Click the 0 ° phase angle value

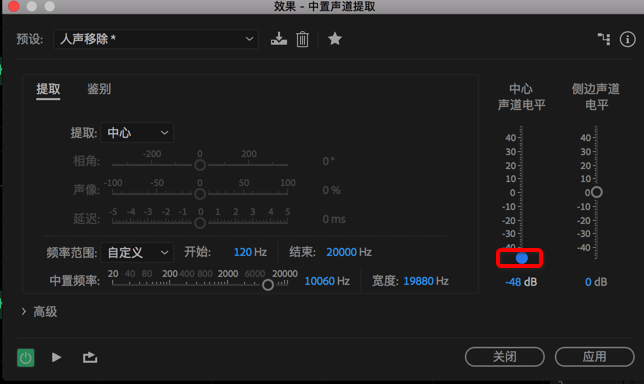click(328, 161)
